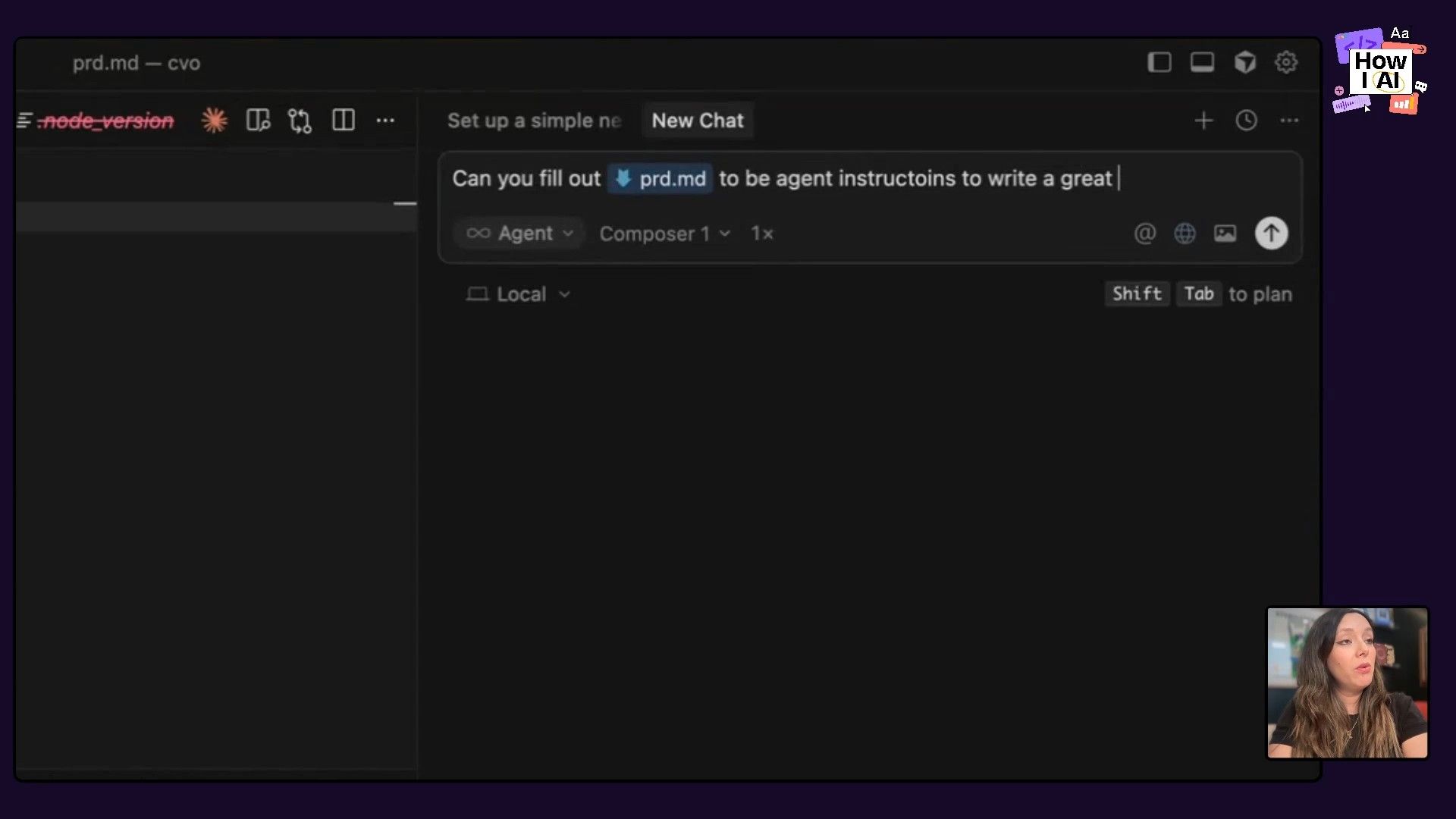
Task: Open the Cursor cube icon in title bar
Action: click(x=1244, y=62)
